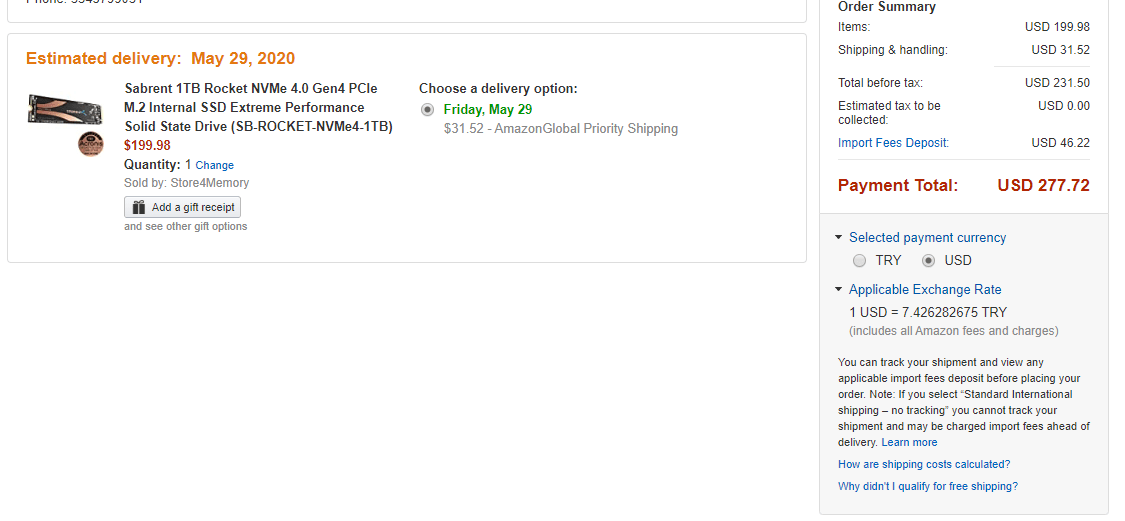
Task: Collapse the Applicable Exchange Rate arrow
Action: point(839,290)
